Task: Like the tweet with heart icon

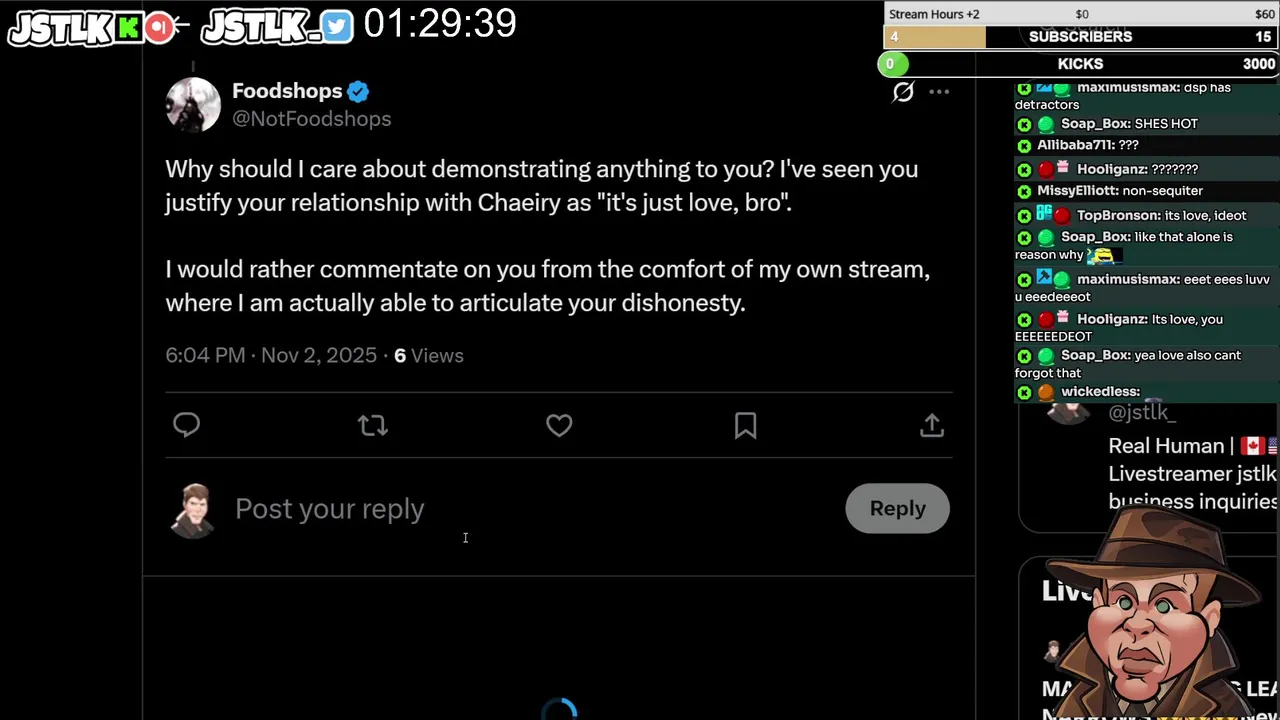Action: pos(559,425)
